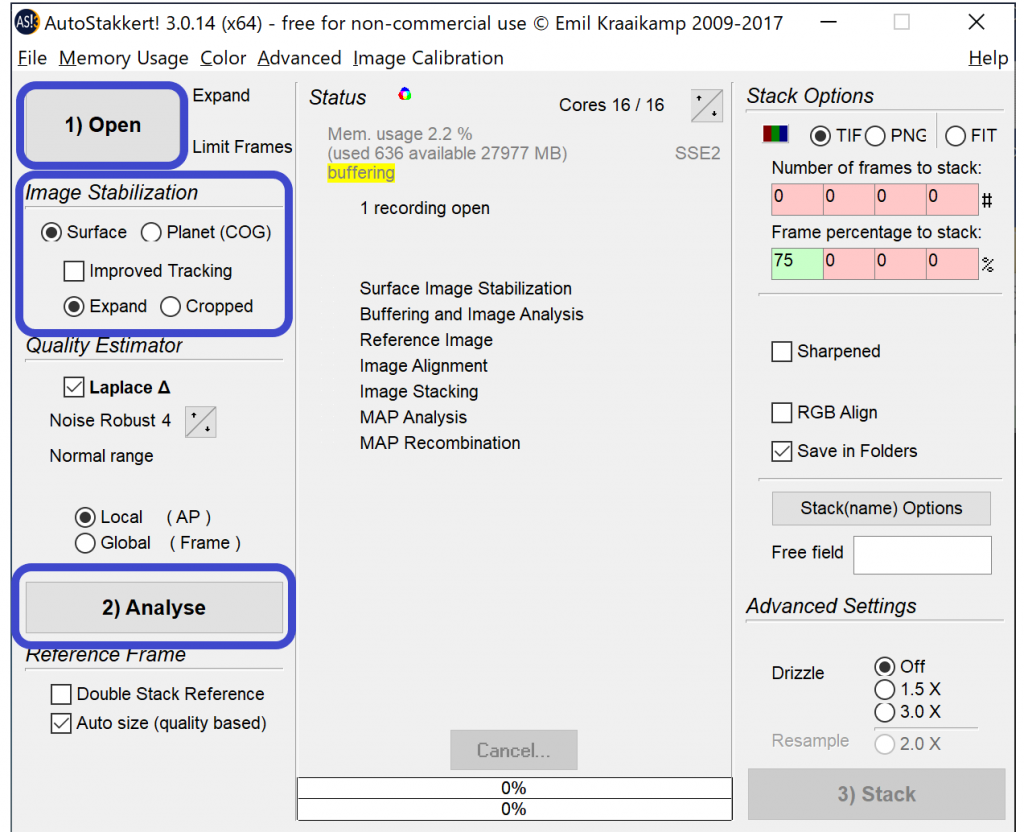The width and height of the screenshot is (1024, 832).
Task: Choose PNG output format
Action: point(895,136)
